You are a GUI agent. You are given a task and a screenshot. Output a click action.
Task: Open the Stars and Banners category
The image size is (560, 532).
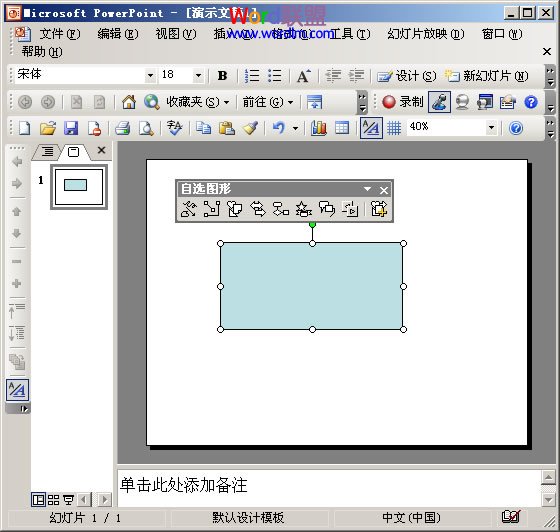(304, 209)
